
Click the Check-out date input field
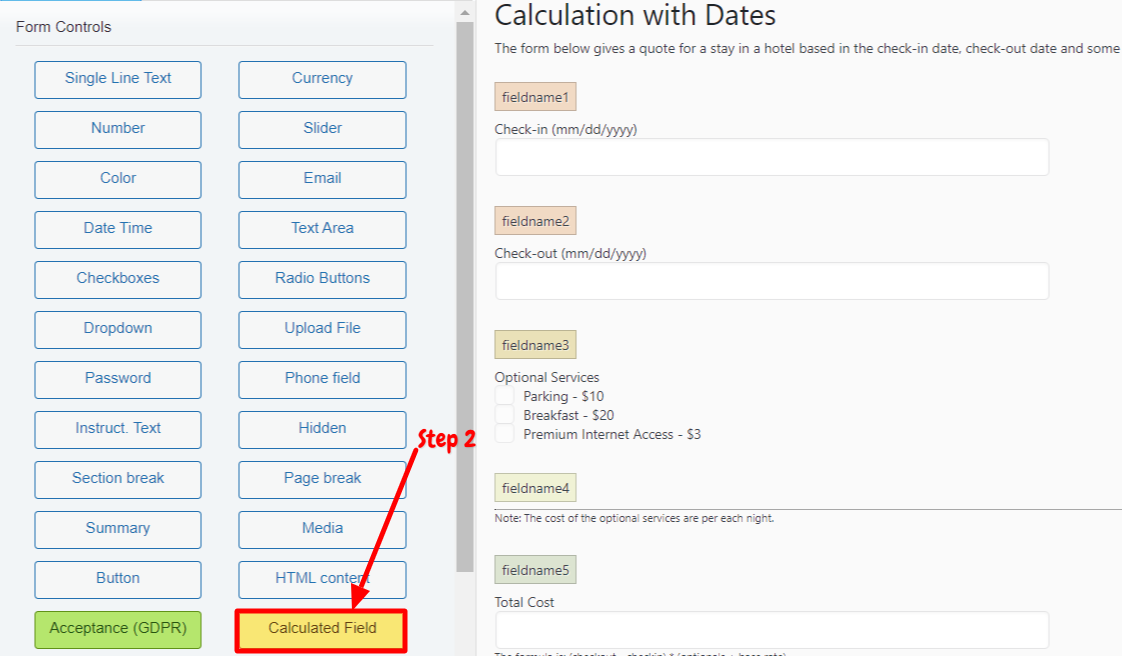[772, 281]
